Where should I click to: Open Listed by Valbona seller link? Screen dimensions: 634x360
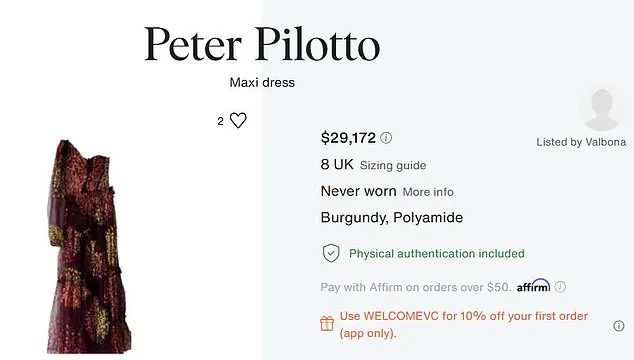581,142
